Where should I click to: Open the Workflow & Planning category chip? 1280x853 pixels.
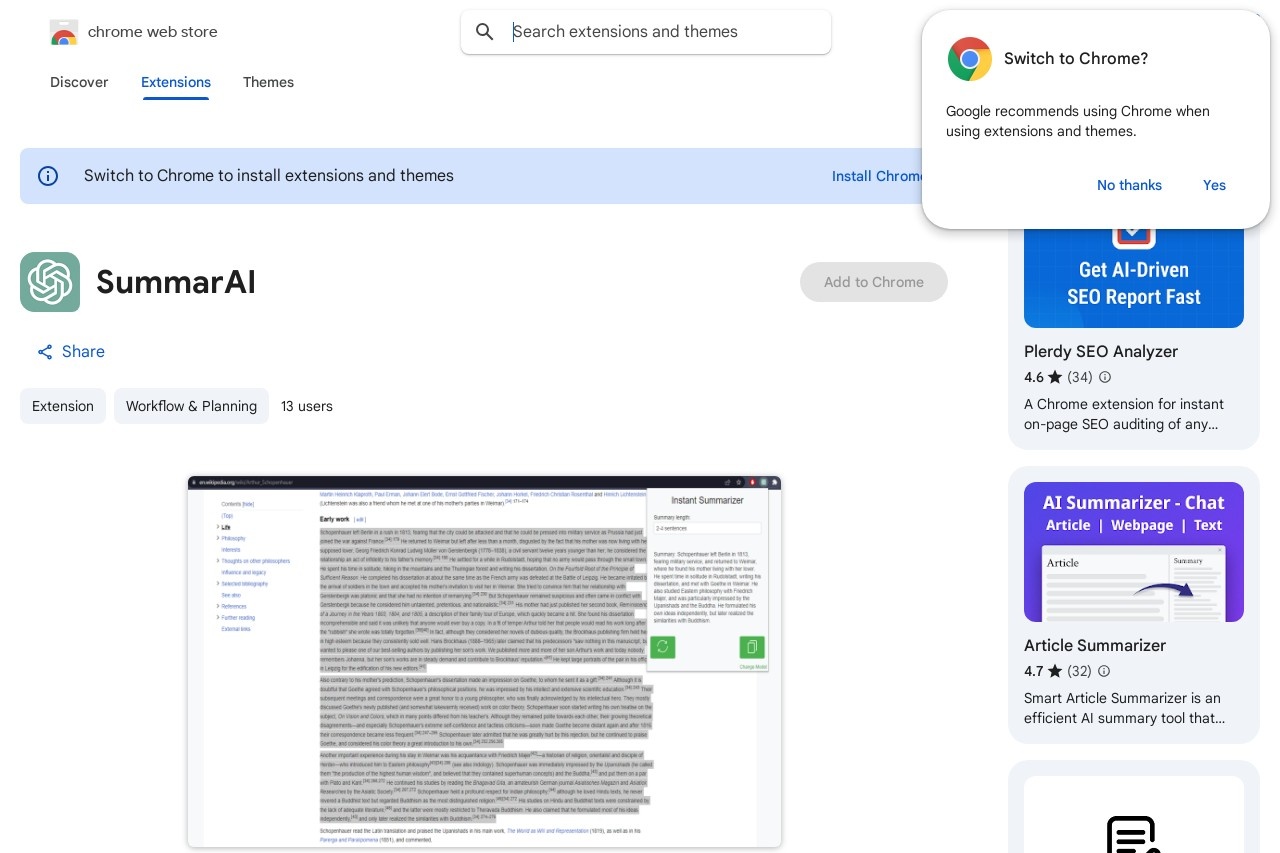point(191,406)
